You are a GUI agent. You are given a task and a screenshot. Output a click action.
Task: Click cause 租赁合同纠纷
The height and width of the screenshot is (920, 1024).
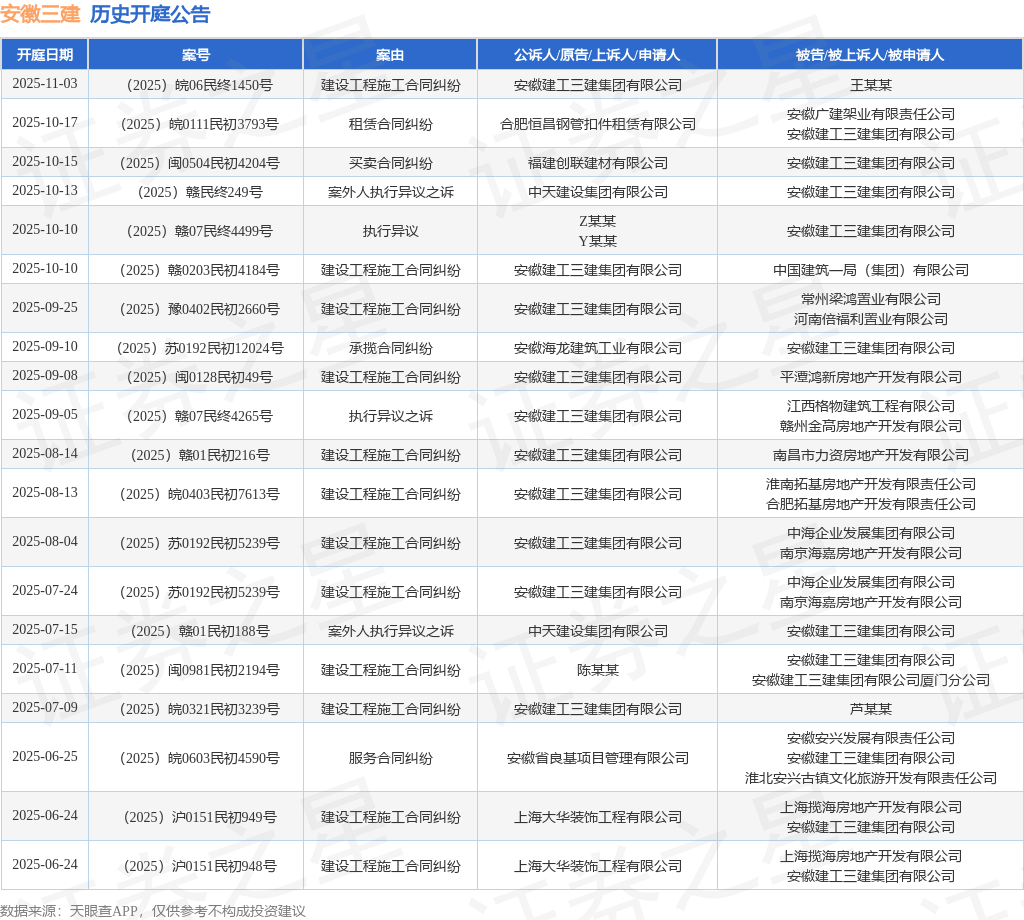point(391,124)
